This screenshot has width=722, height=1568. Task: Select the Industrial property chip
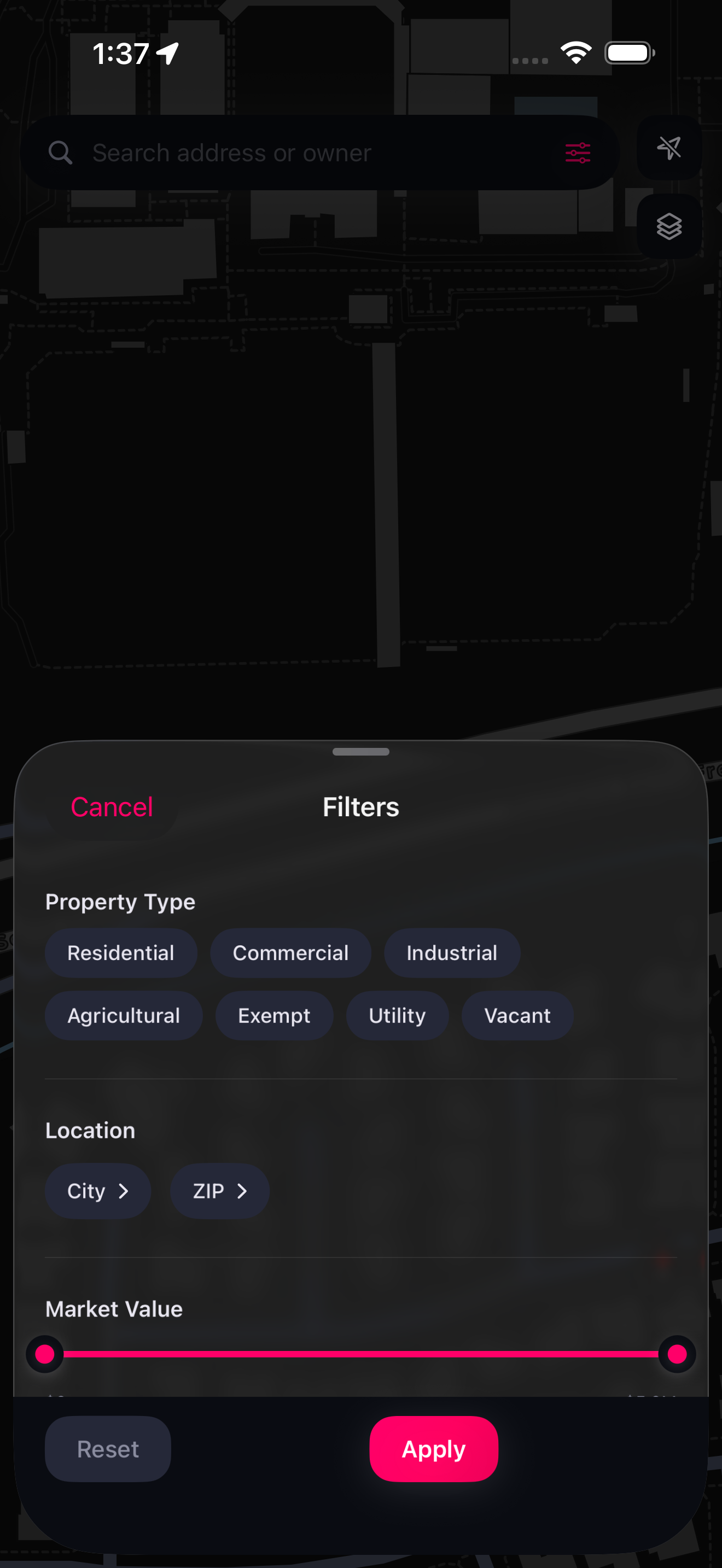coord(452,952)
